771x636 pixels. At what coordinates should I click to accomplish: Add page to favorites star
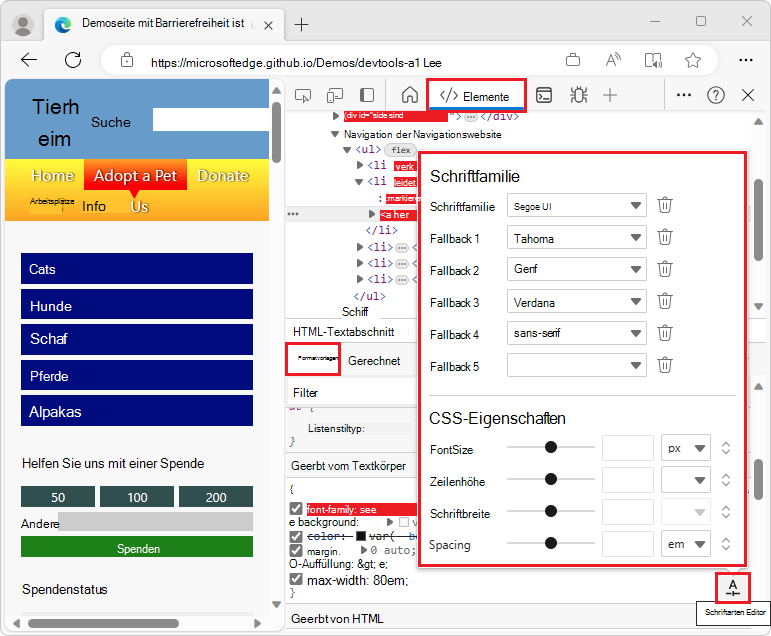coord(693,60)
